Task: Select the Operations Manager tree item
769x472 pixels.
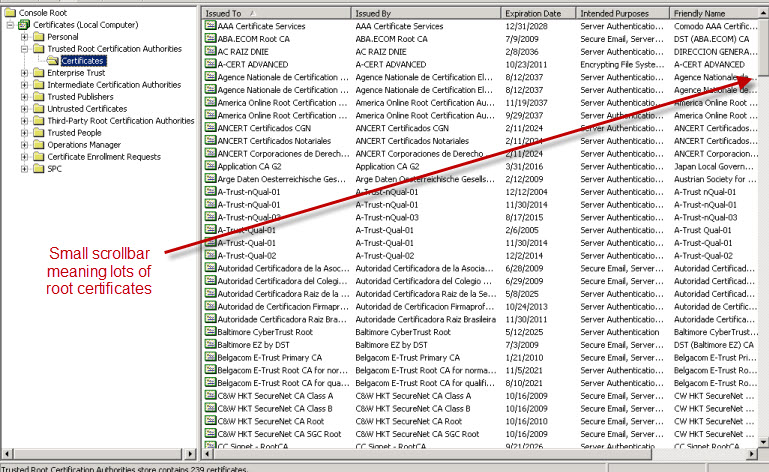Action: tap(84, 145)
